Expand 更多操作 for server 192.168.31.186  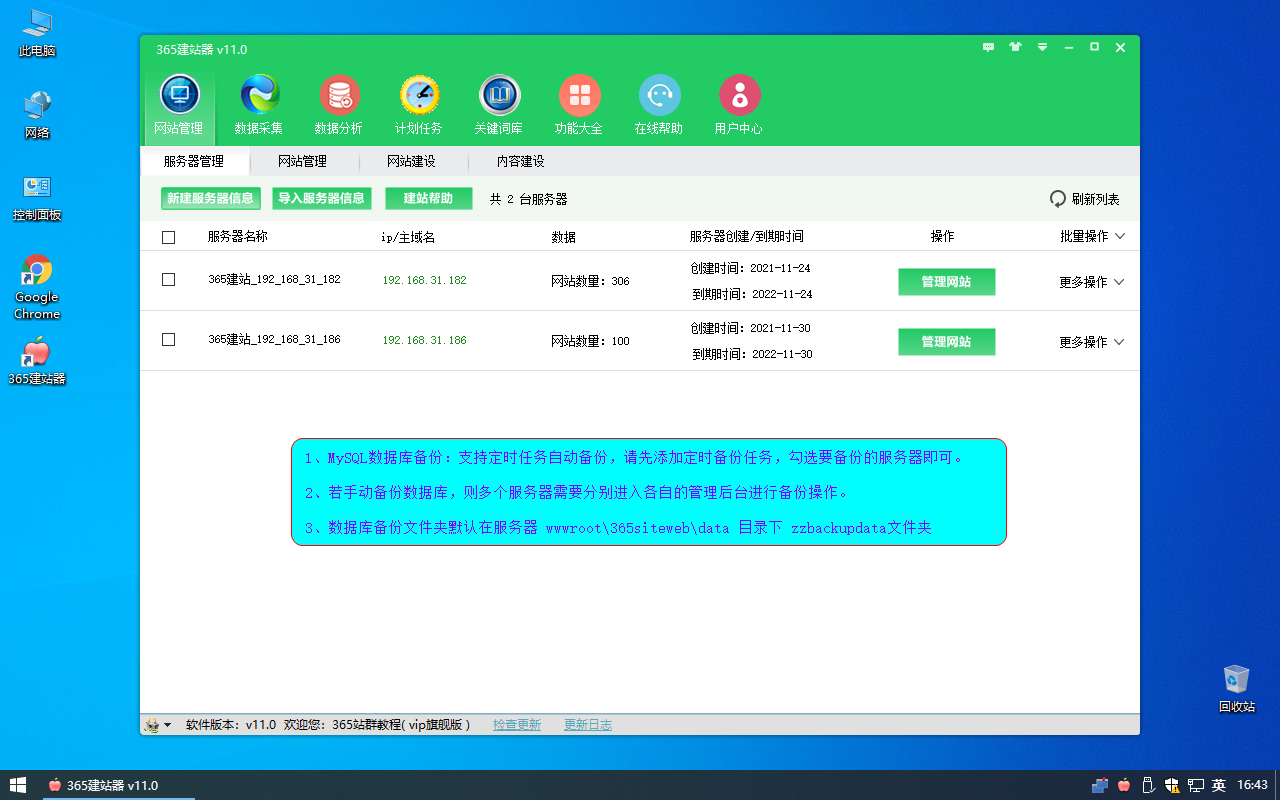(x=1092, y=342)
